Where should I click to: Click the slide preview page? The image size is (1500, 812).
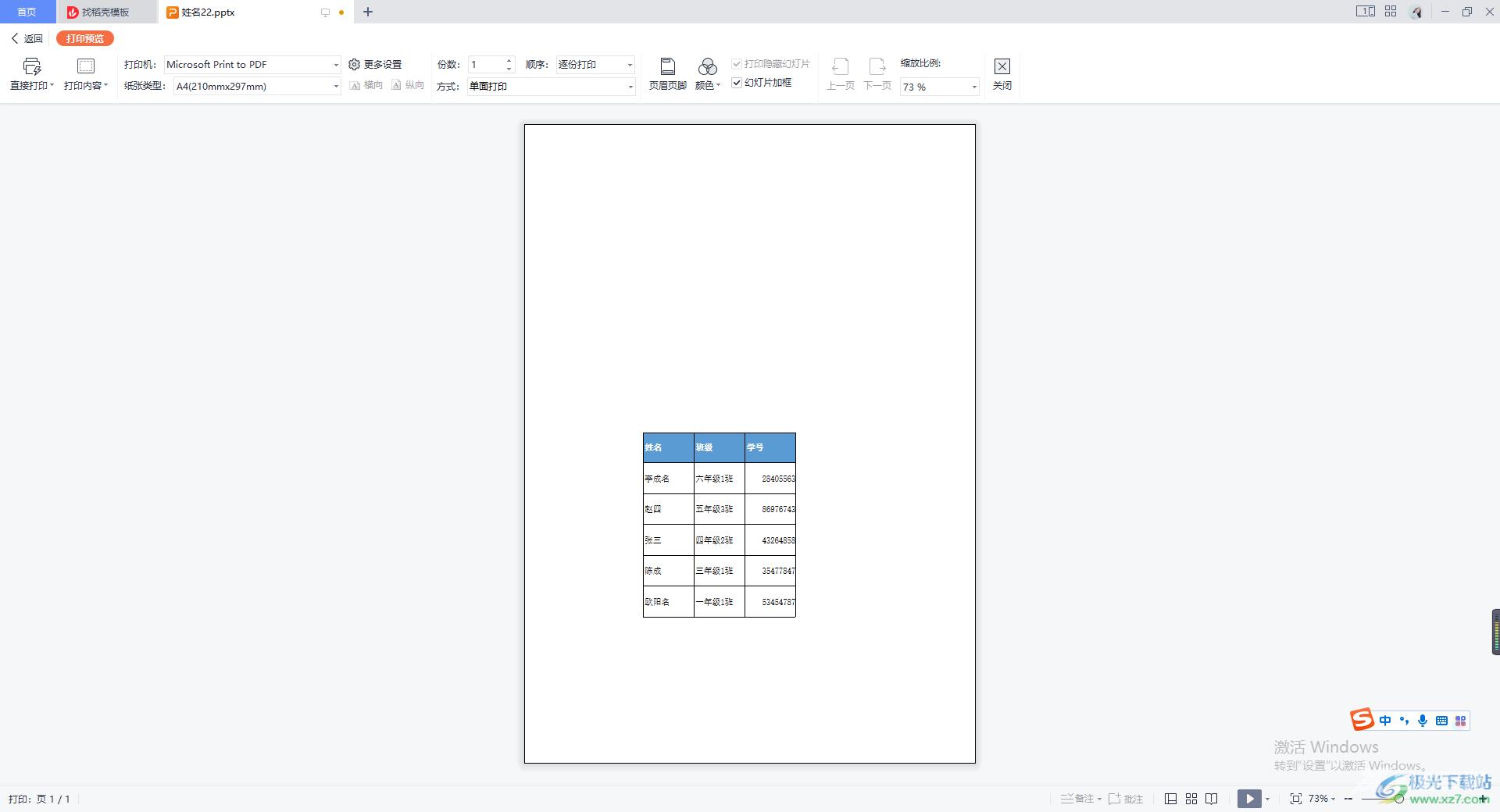[750, 443]
